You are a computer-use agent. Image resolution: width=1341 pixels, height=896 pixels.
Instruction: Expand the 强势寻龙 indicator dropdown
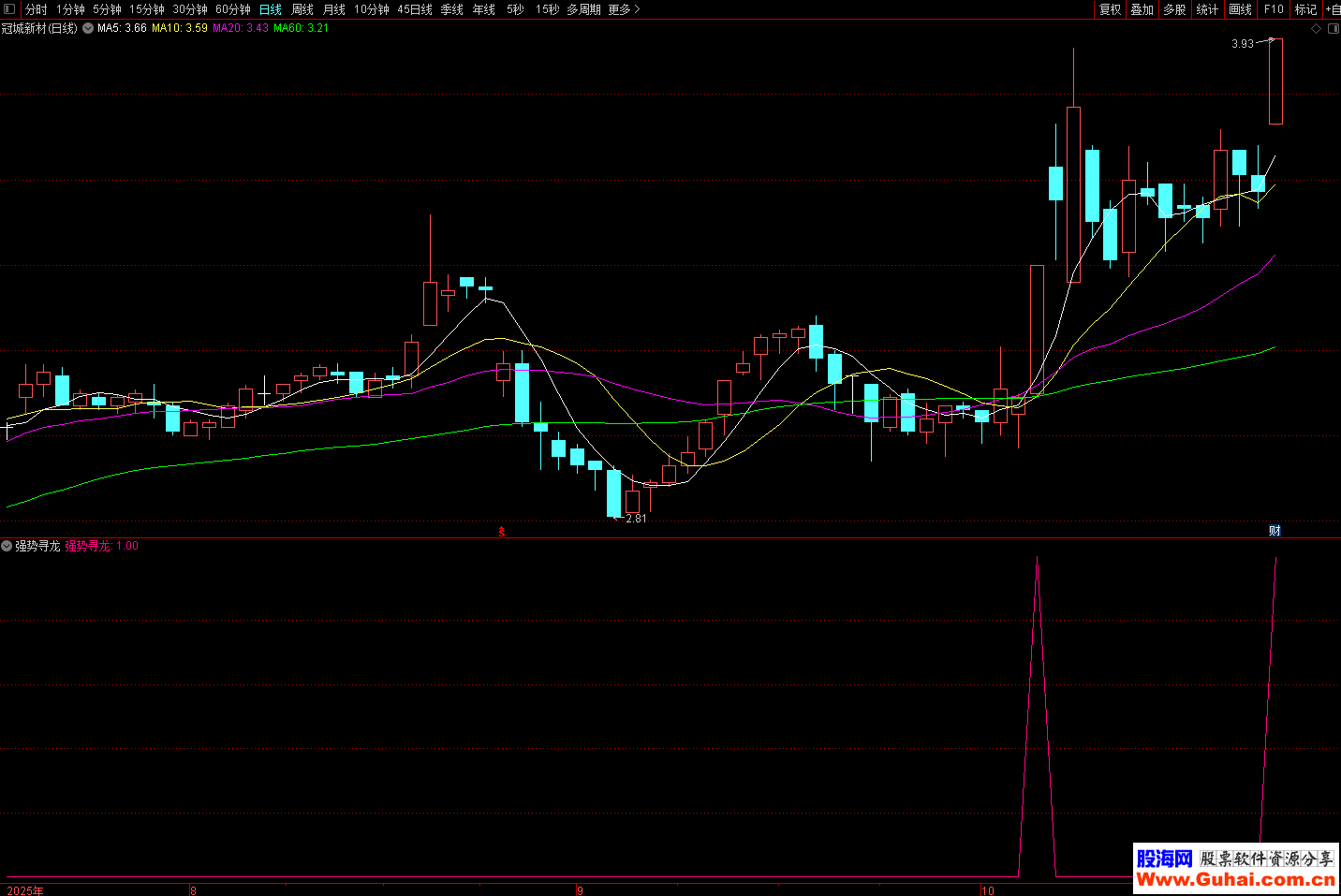[7, 546]
